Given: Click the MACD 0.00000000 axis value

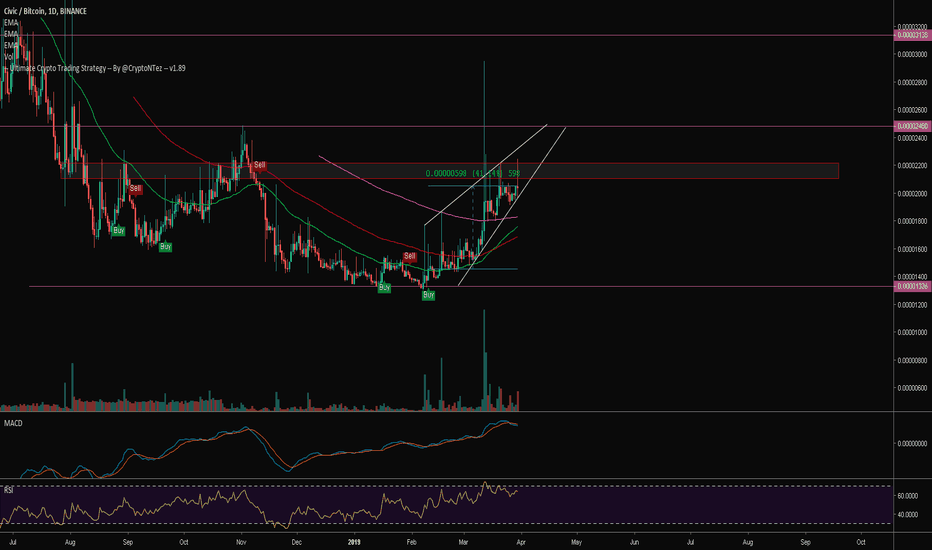Looking at the screenshot, I should pyautogui.click(x=912, y=443).
